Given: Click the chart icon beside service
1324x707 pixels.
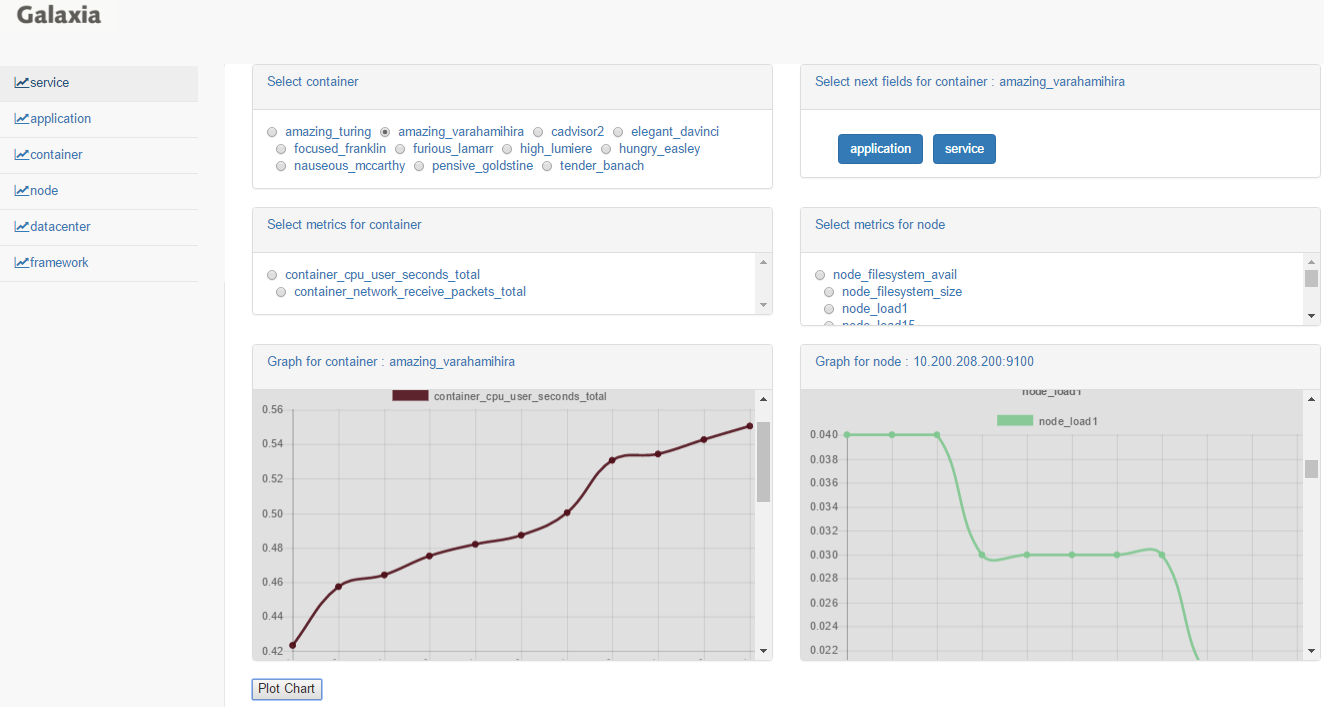Looking at the screenshot, I should tap(21, 83).
